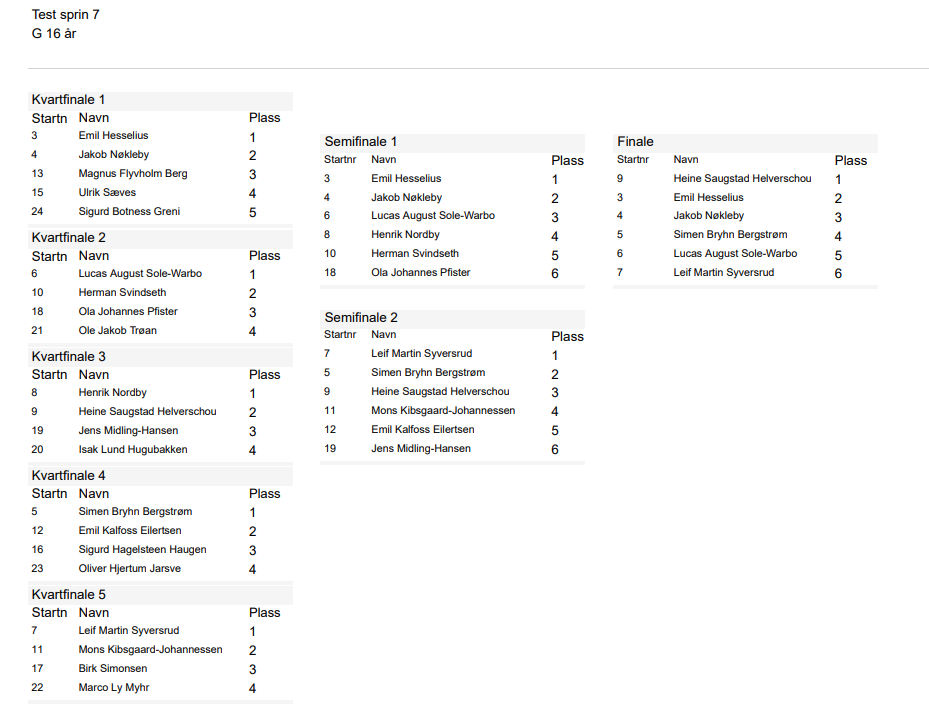Image resolution: width=929 pixels, height=714 pixels.
Task: Select the 'Kvartfinale 4' heading
Action: pyautogui.click(x=68, y=476)
